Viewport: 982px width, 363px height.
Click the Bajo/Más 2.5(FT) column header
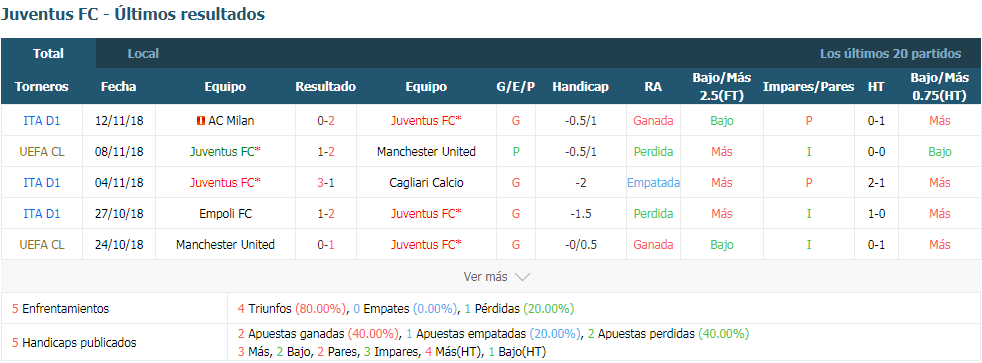pyautogui.click(x=721, y=87)
